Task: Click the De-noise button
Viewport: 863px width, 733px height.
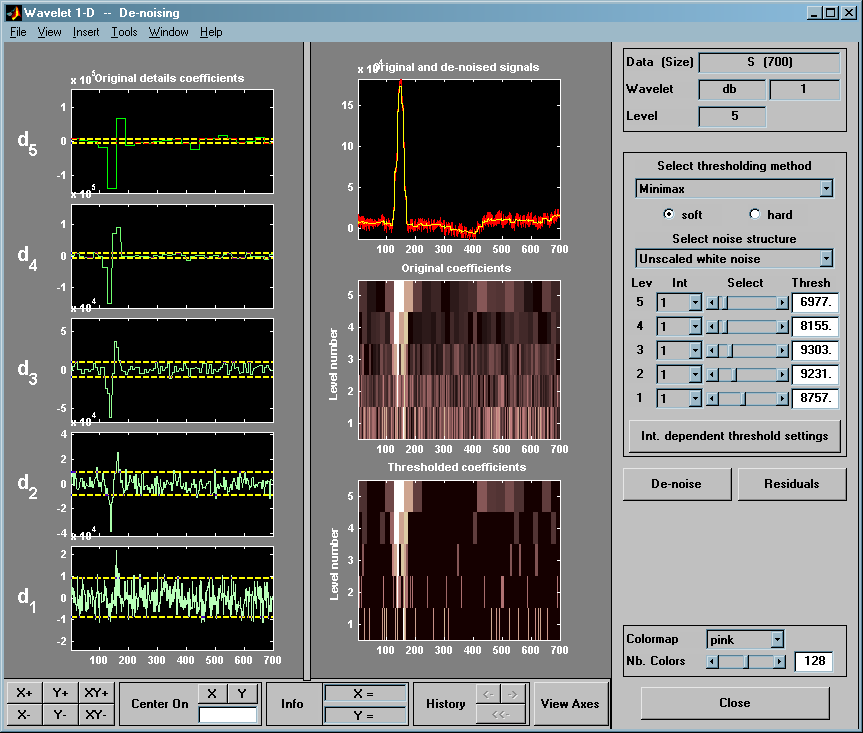Action: pos(676,484)
